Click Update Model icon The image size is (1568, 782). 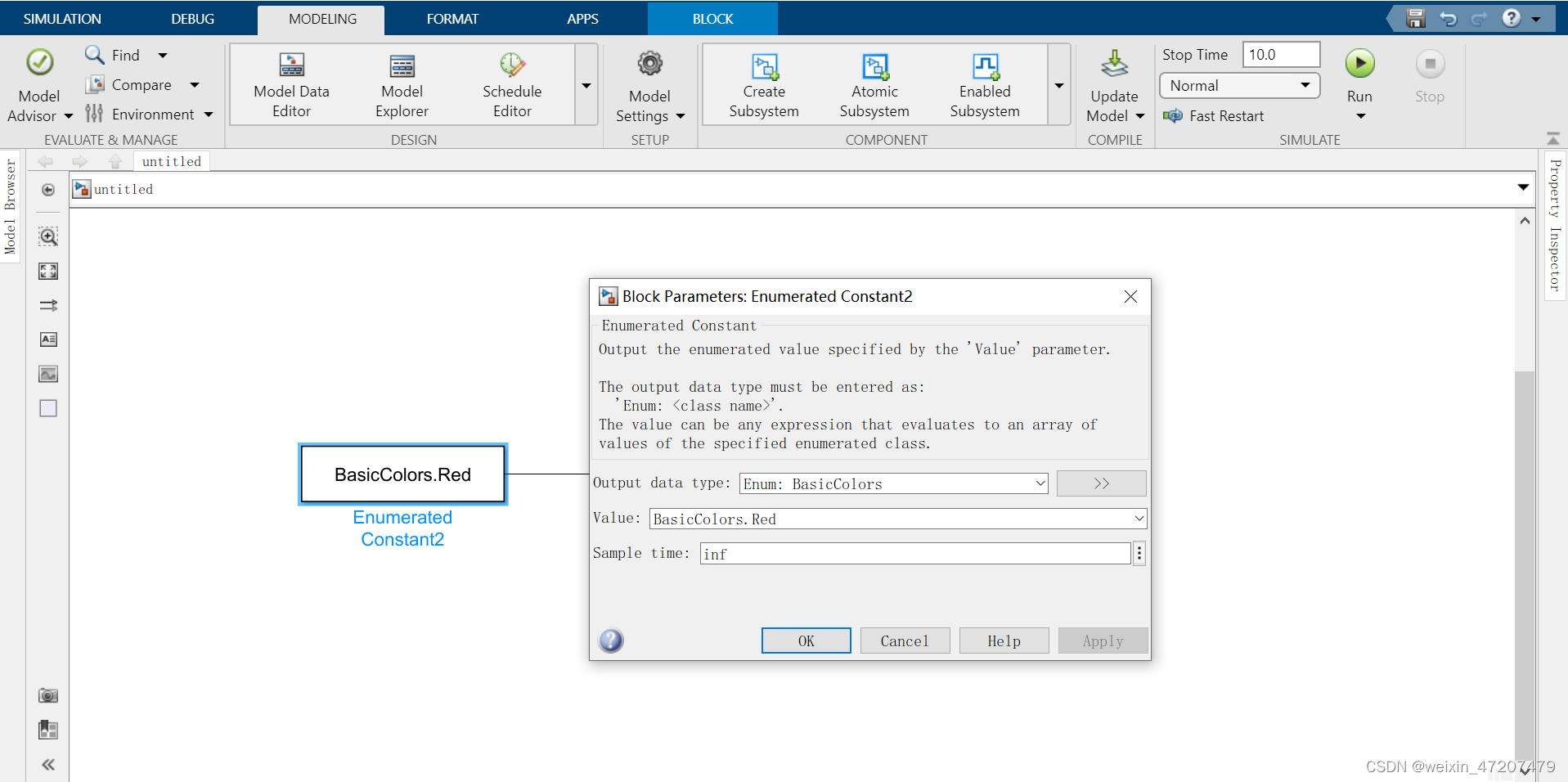coord(1114,65)
